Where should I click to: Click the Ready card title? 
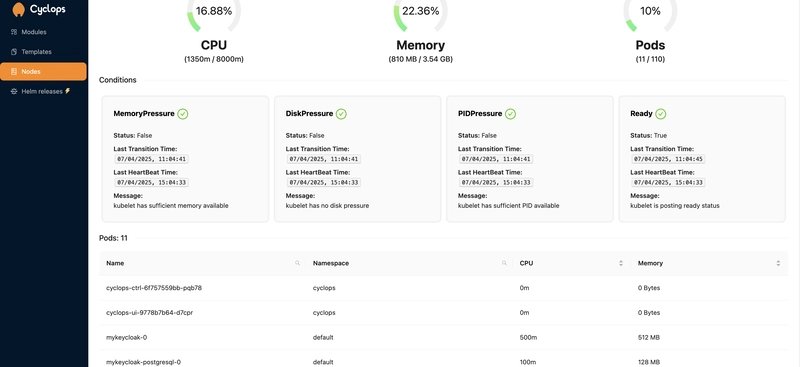click(x=641, y=114)
